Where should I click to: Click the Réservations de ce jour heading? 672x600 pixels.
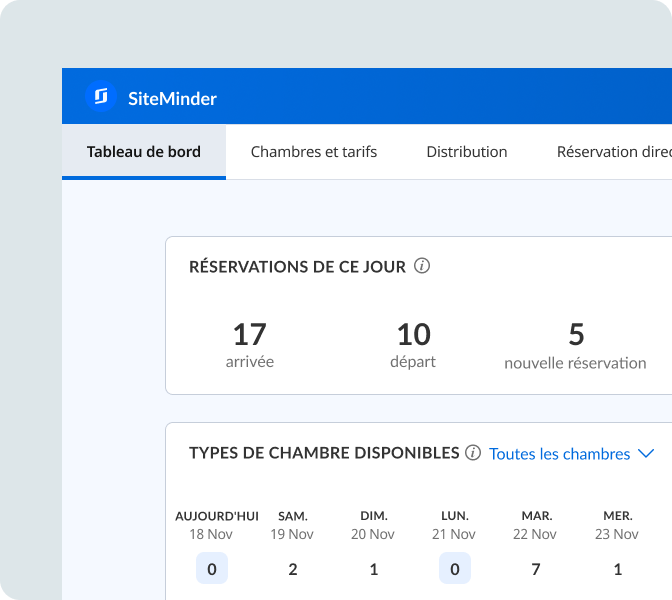[x=297, y=267]
